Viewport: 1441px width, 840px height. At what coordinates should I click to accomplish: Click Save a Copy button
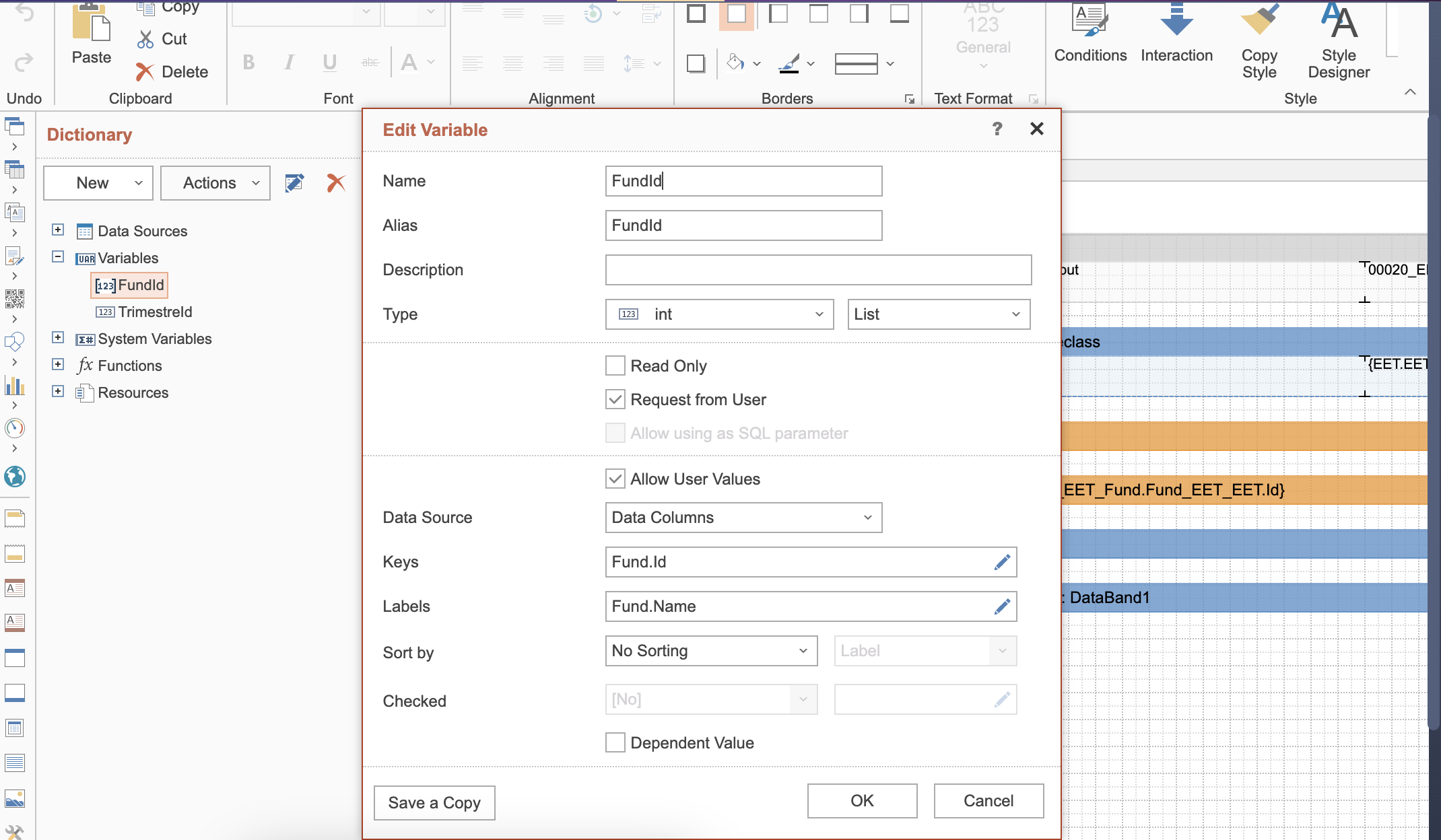coord(434,803)
